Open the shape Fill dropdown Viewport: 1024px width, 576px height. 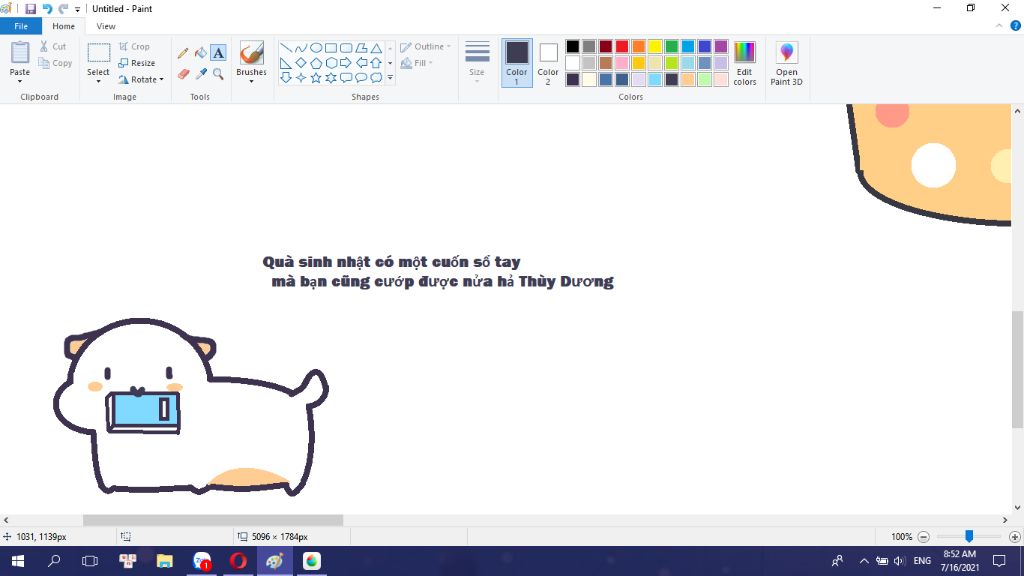tap(416, 63)
